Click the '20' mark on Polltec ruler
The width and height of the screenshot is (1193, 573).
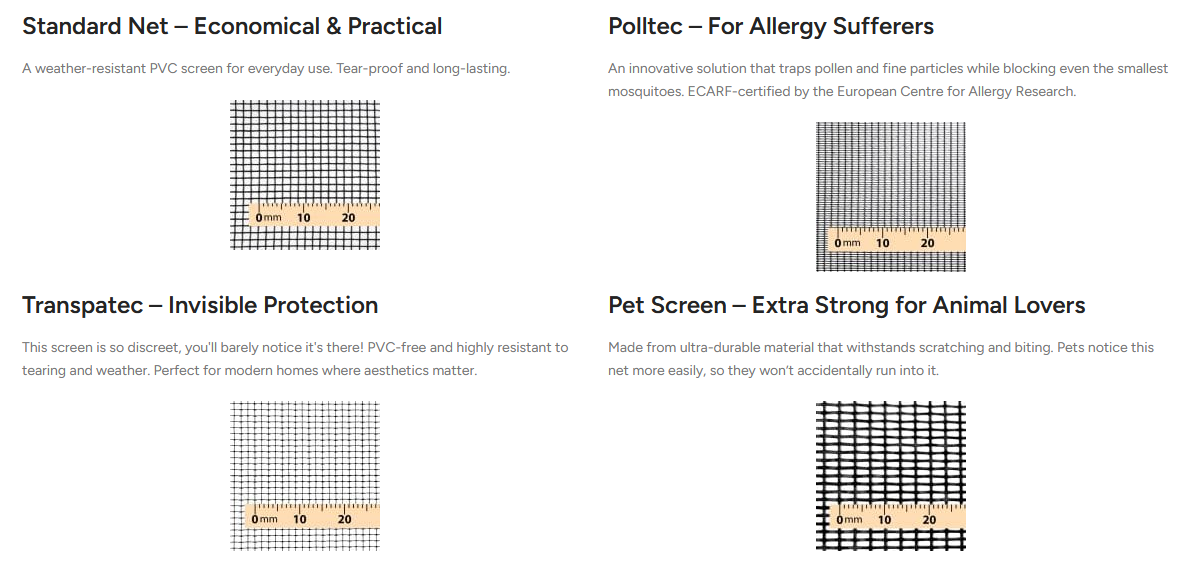[927, 244]
